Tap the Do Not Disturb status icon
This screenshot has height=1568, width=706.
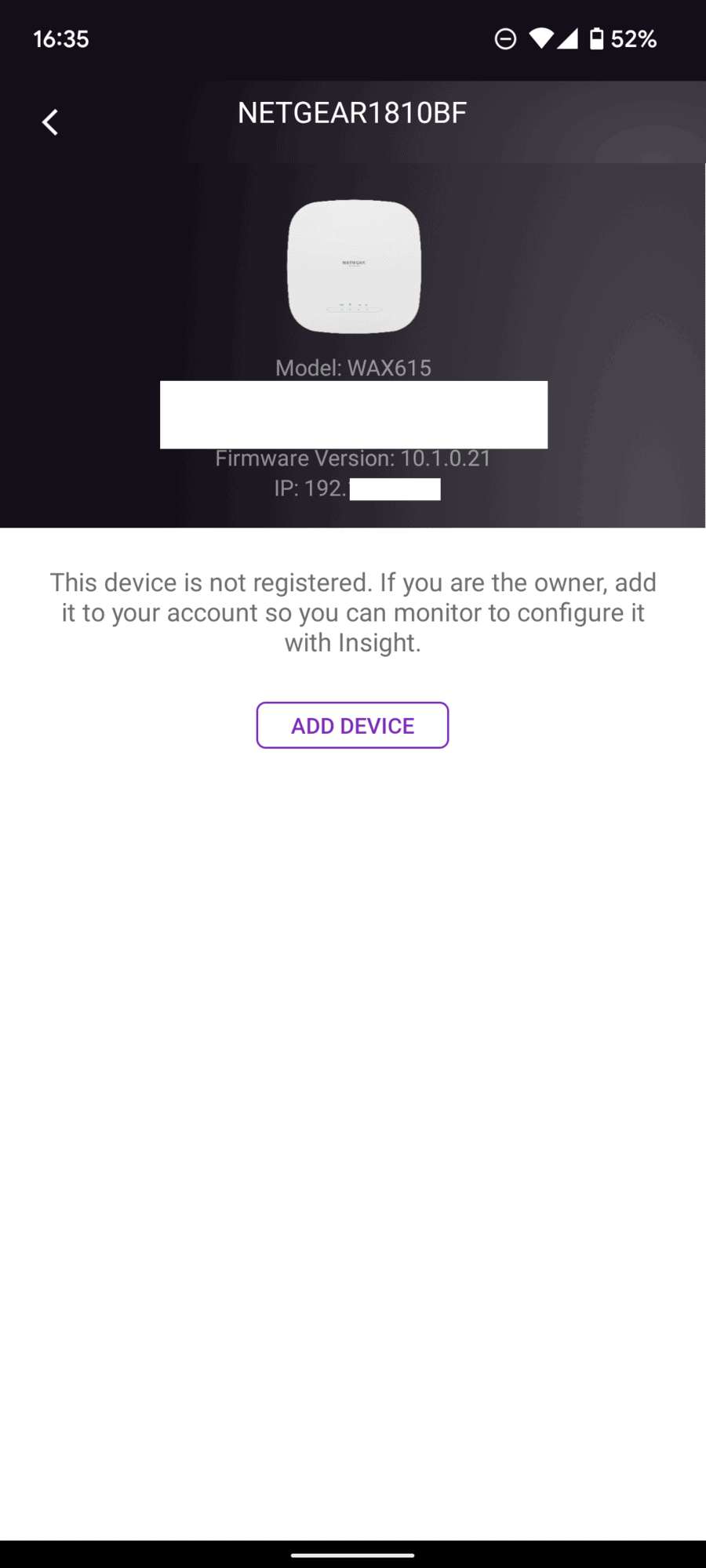506,38
